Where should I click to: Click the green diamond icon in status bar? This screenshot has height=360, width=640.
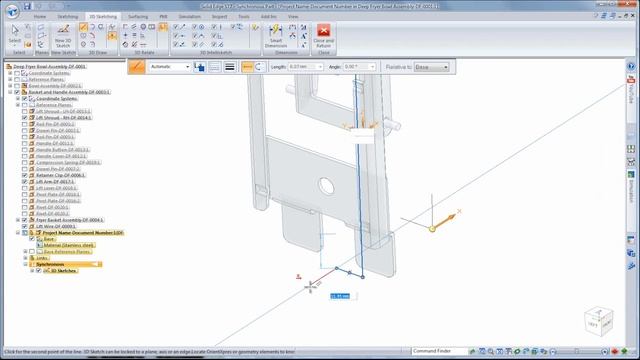click(624, 351)
